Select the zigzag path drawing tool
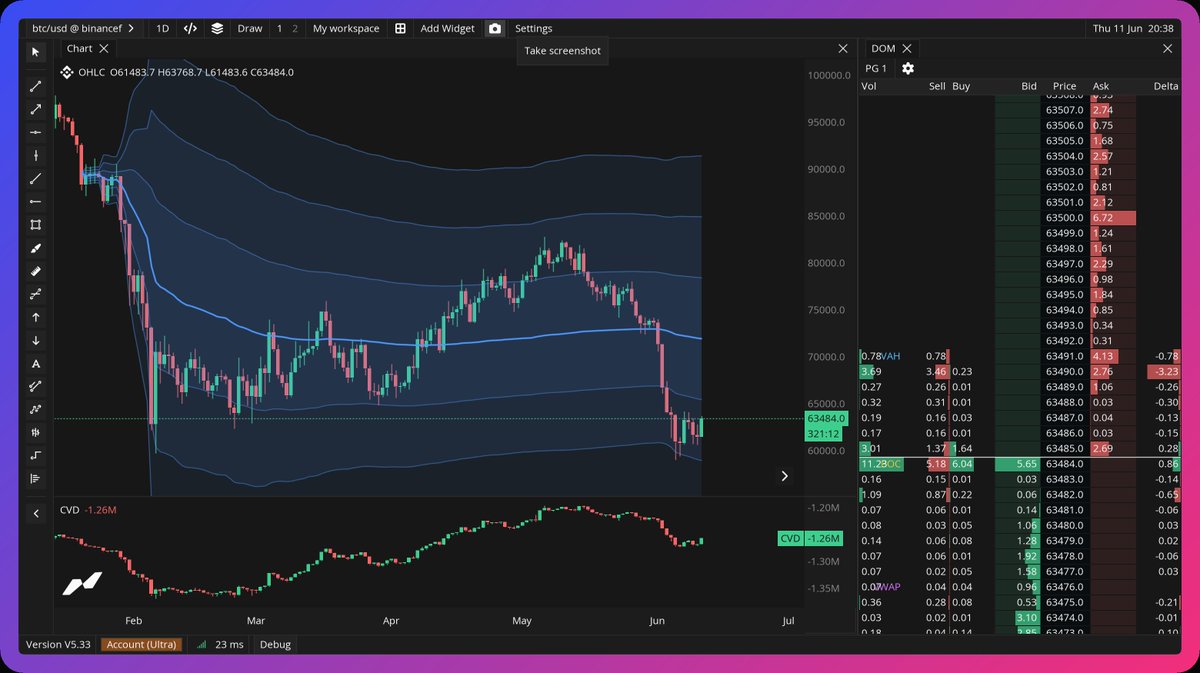The width and height of the screenshot is (1200, 673). tap(36, 410)
